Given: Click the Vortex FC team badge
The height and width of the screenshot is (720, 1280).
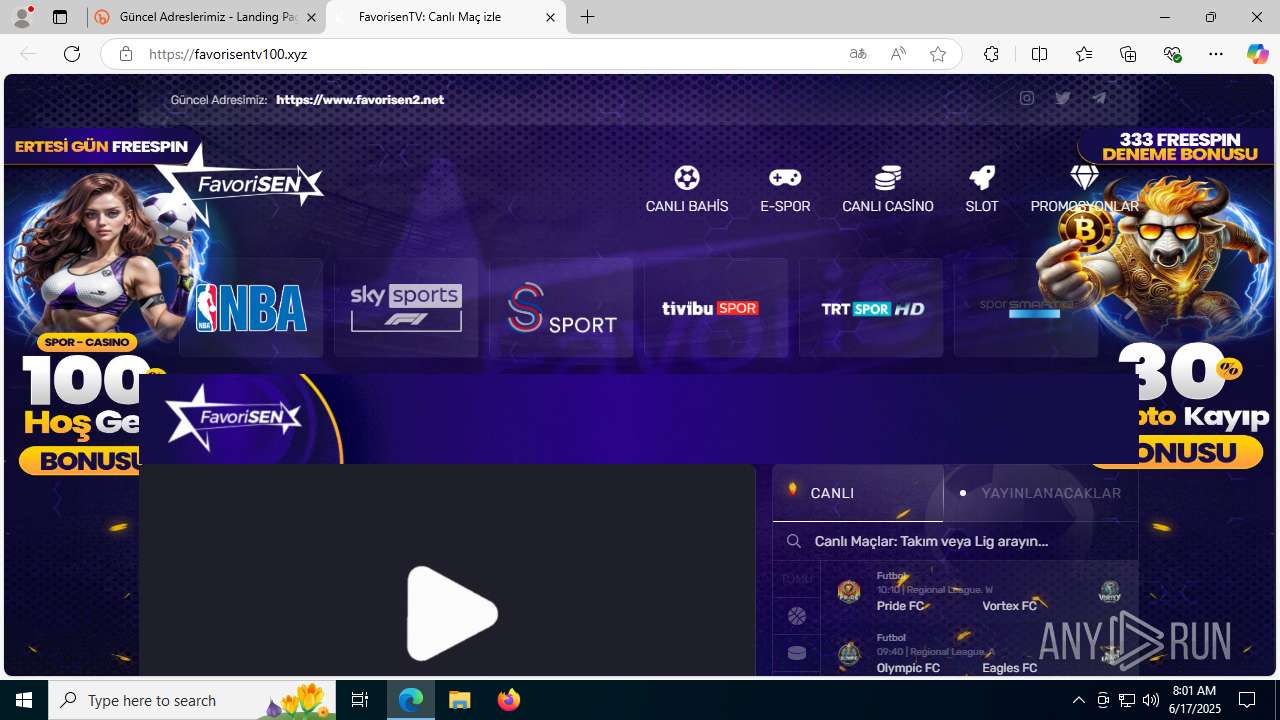Looking at the screenshot, I should pos(1109,592).
